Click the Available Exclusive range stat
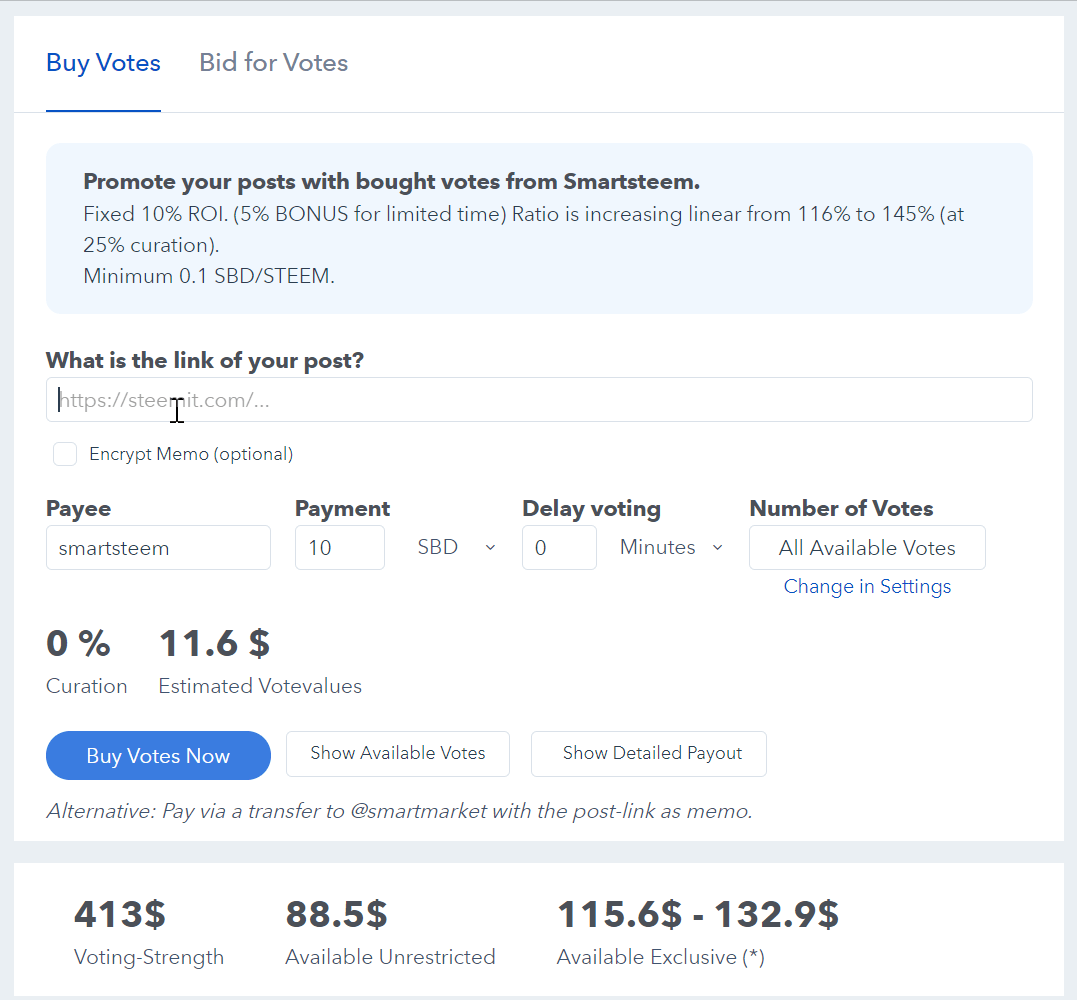Viewport: 1077px width, 1000px height. 697,914
